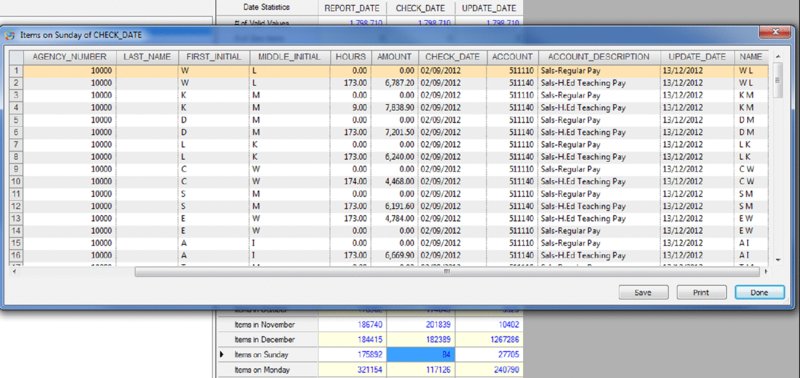Click value 201839 in November row
The height and width of the screenshot is (378, 800).
pyautogui.click(x=420, y=324)
